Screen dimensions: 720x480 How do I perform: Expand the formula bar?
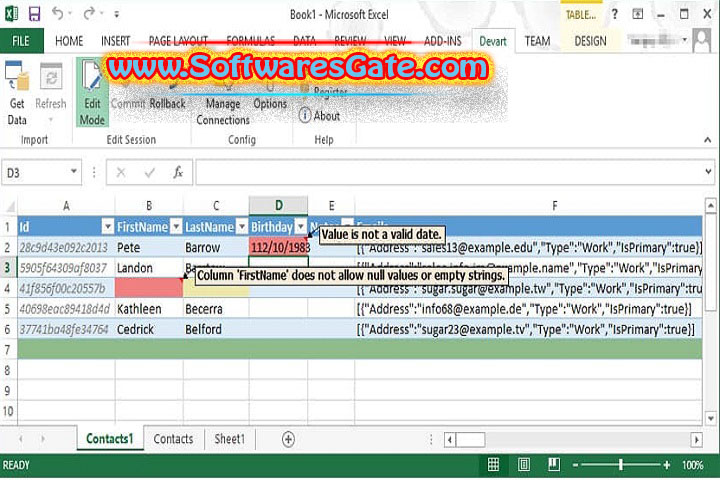(x=708, y=171)
